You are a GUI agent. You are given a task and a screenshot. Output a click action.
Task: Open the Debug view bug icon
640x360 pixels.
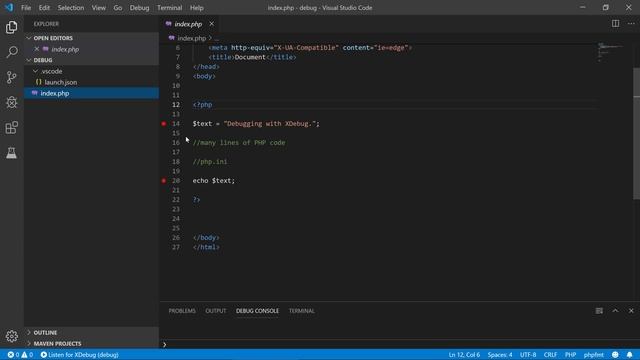11,102
